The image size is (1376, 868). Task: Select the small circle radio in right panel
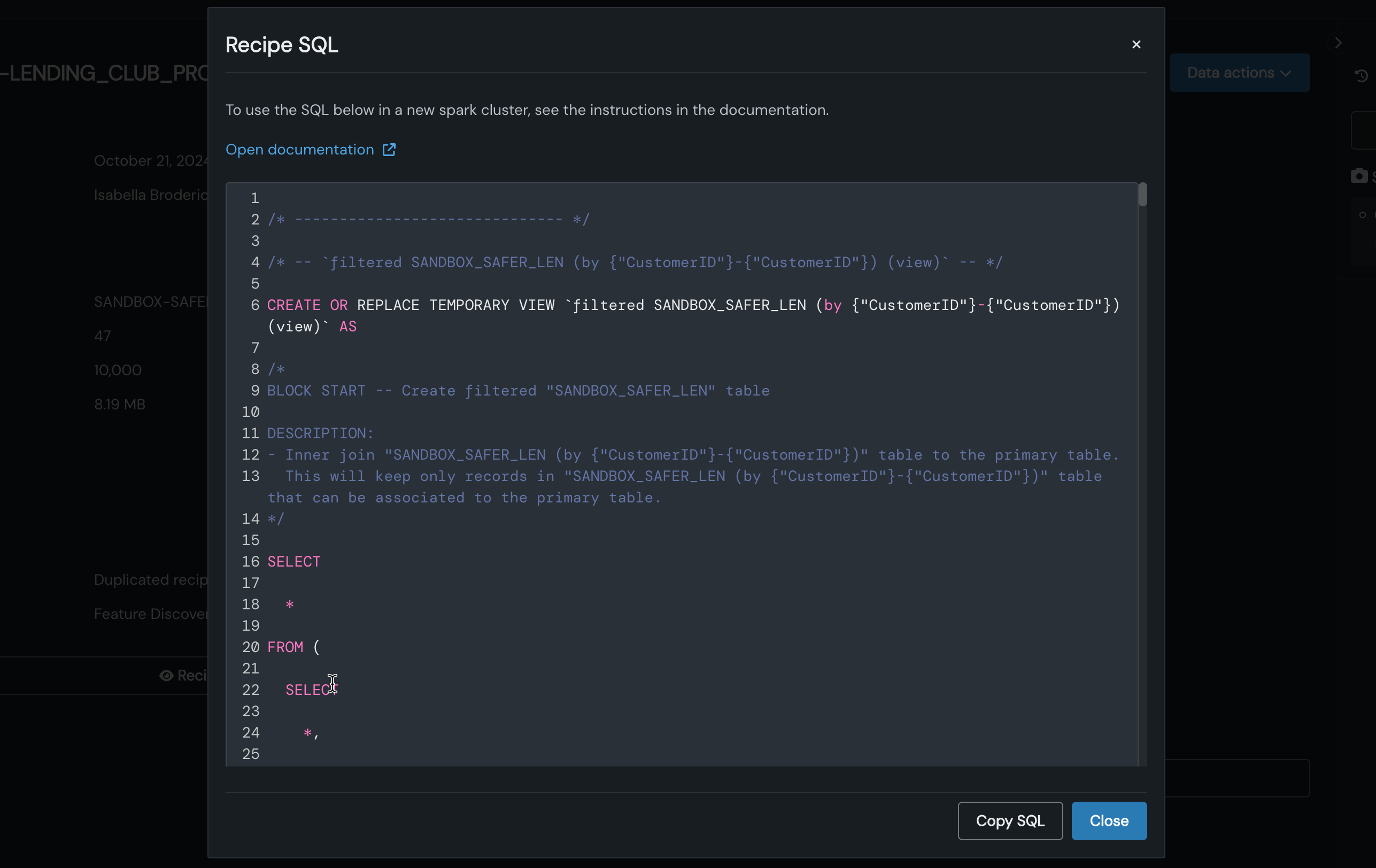1362,215
